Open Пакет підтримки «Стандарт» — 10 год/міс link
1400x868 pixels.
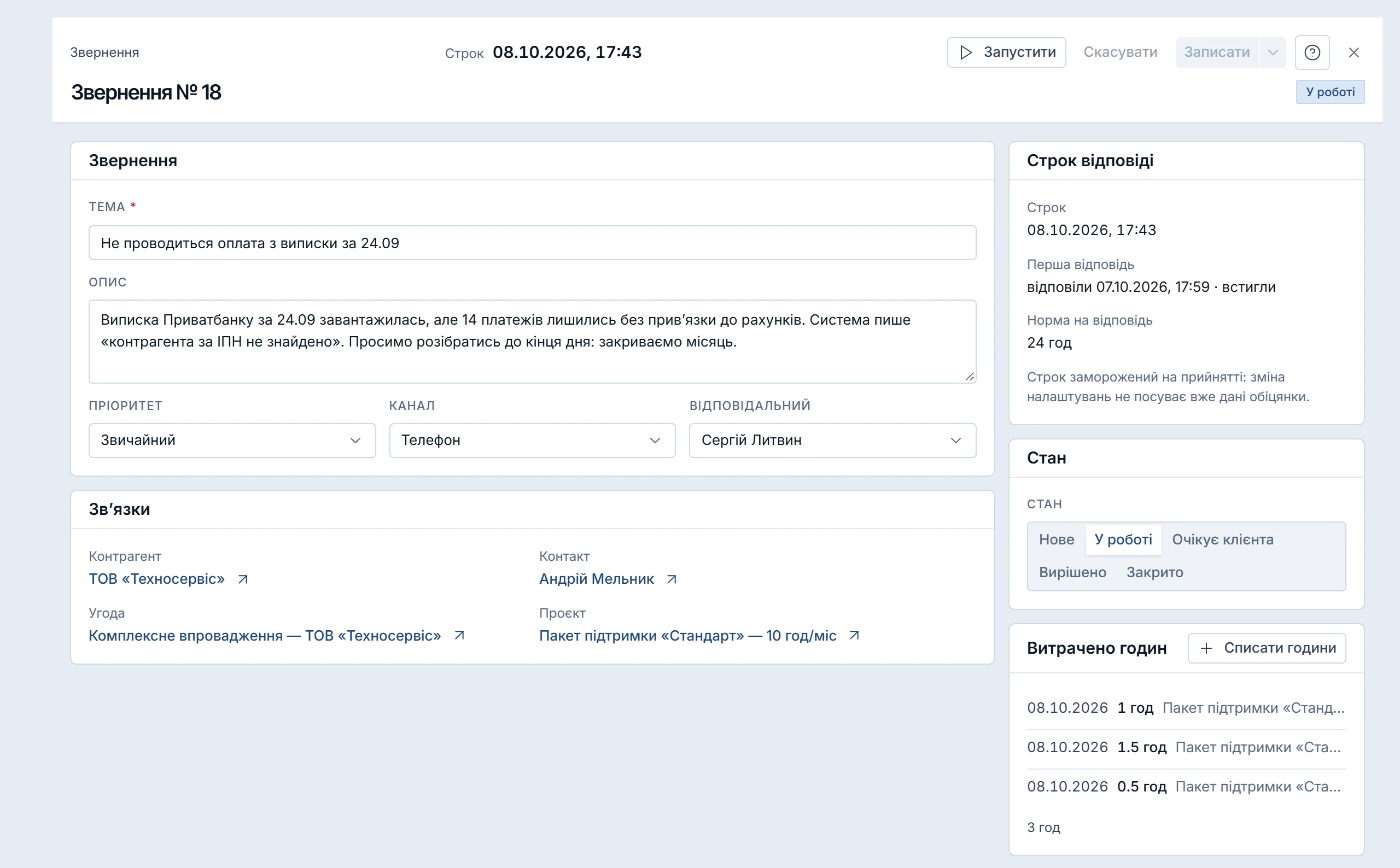tap(687, 636)
